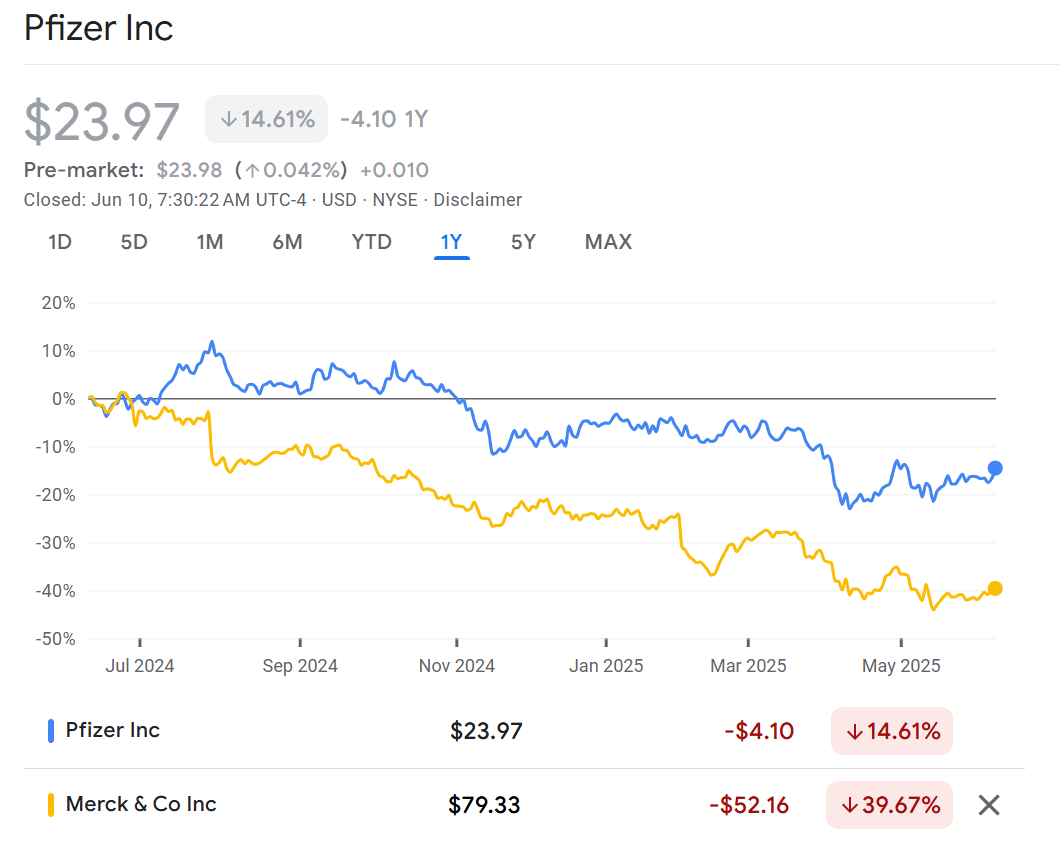Screen dimensions: 1060x844
Task: Switch to the 1D time range
Action: click(60, 242)
